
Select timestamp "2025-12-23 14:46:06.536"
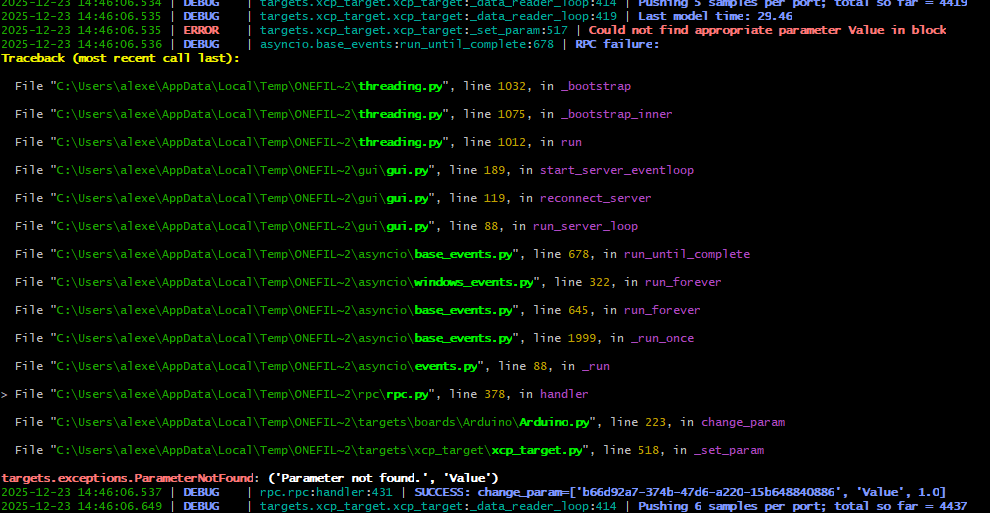[81, 44]
